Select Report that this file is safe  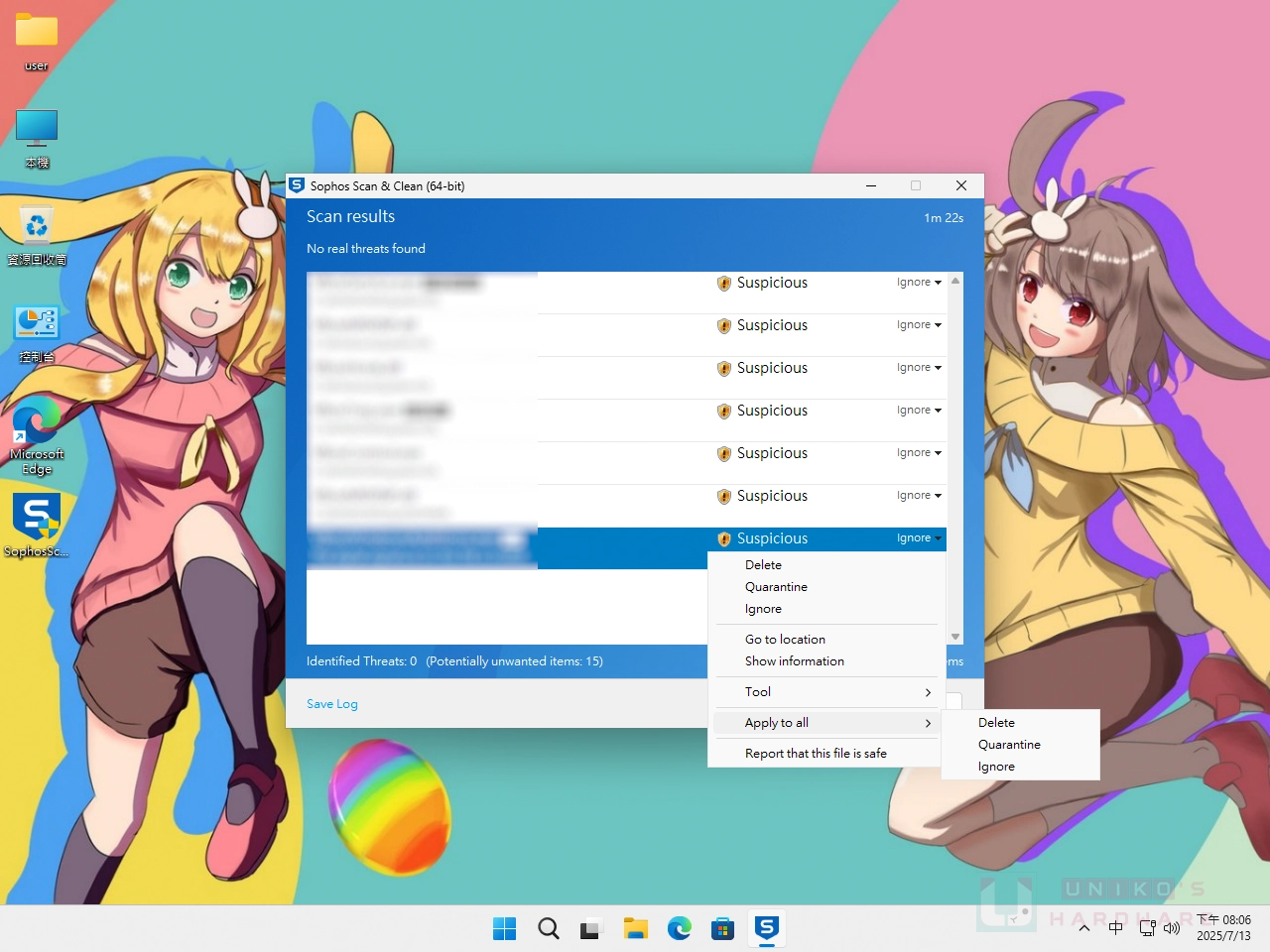826,754
